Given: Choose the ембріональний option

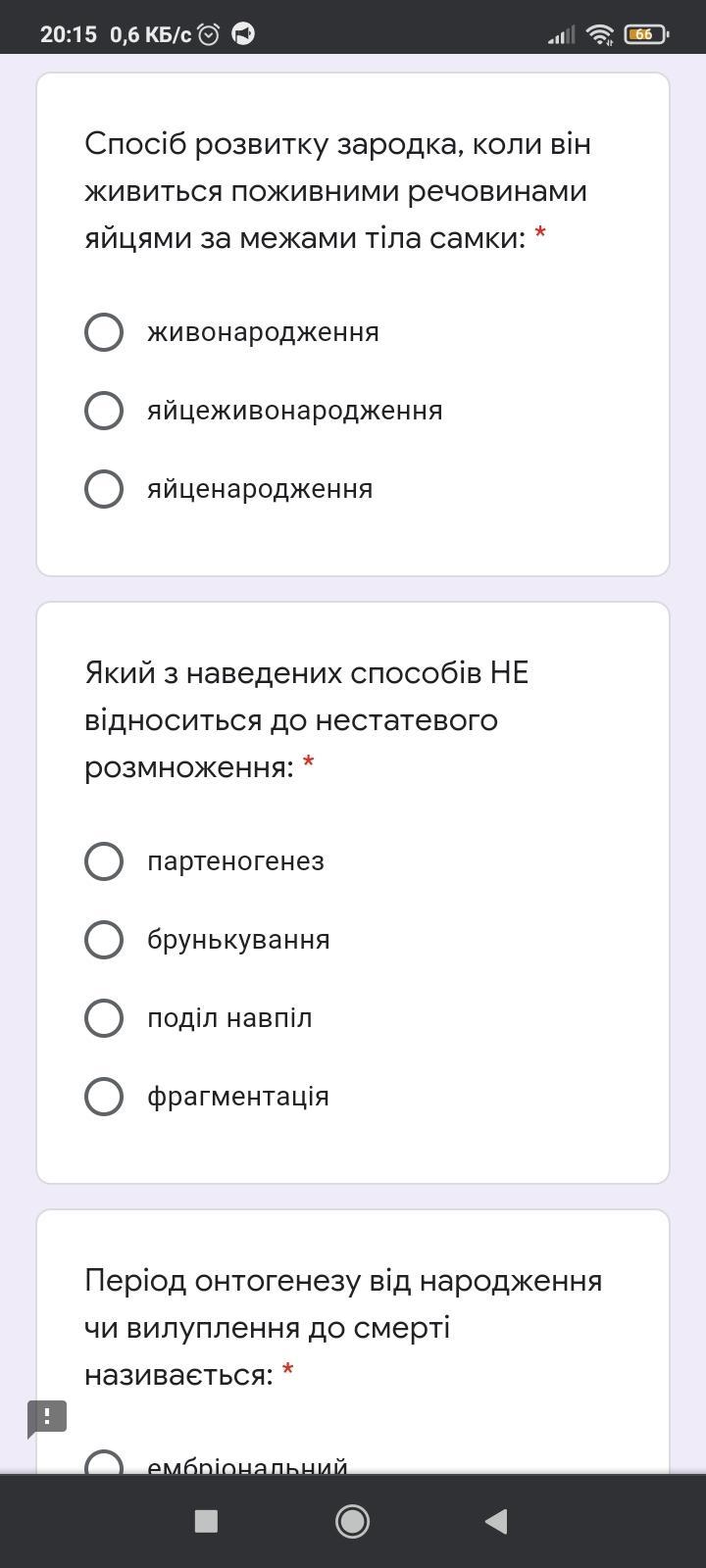Looking at the screenshot, I should point(104,1464).
